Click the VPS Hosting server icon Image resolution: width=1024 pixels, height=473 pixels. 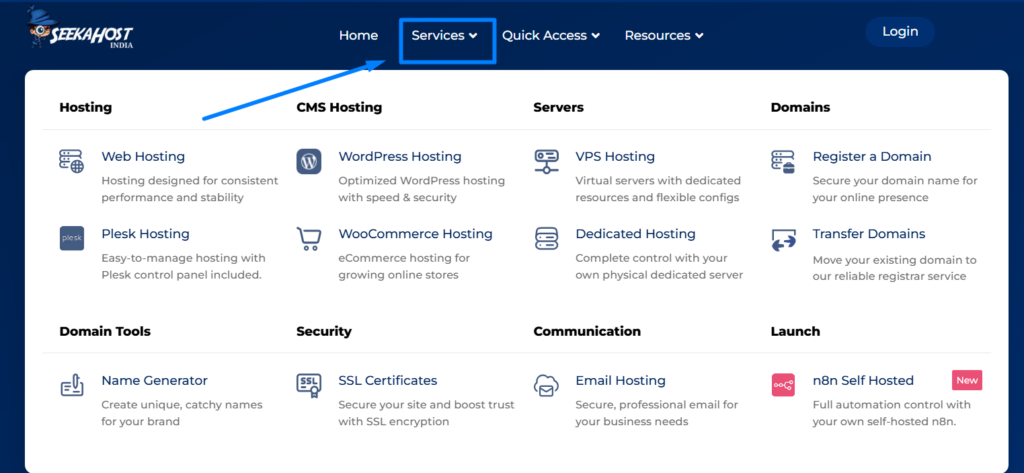point(546,161)
